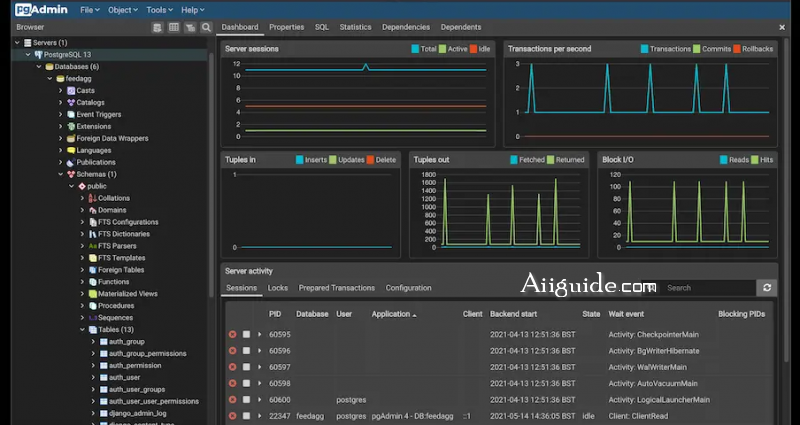The image size is (800, 425).
Task: Open the Query Tool icon in Browser toolbar
Action: point(157,28)
